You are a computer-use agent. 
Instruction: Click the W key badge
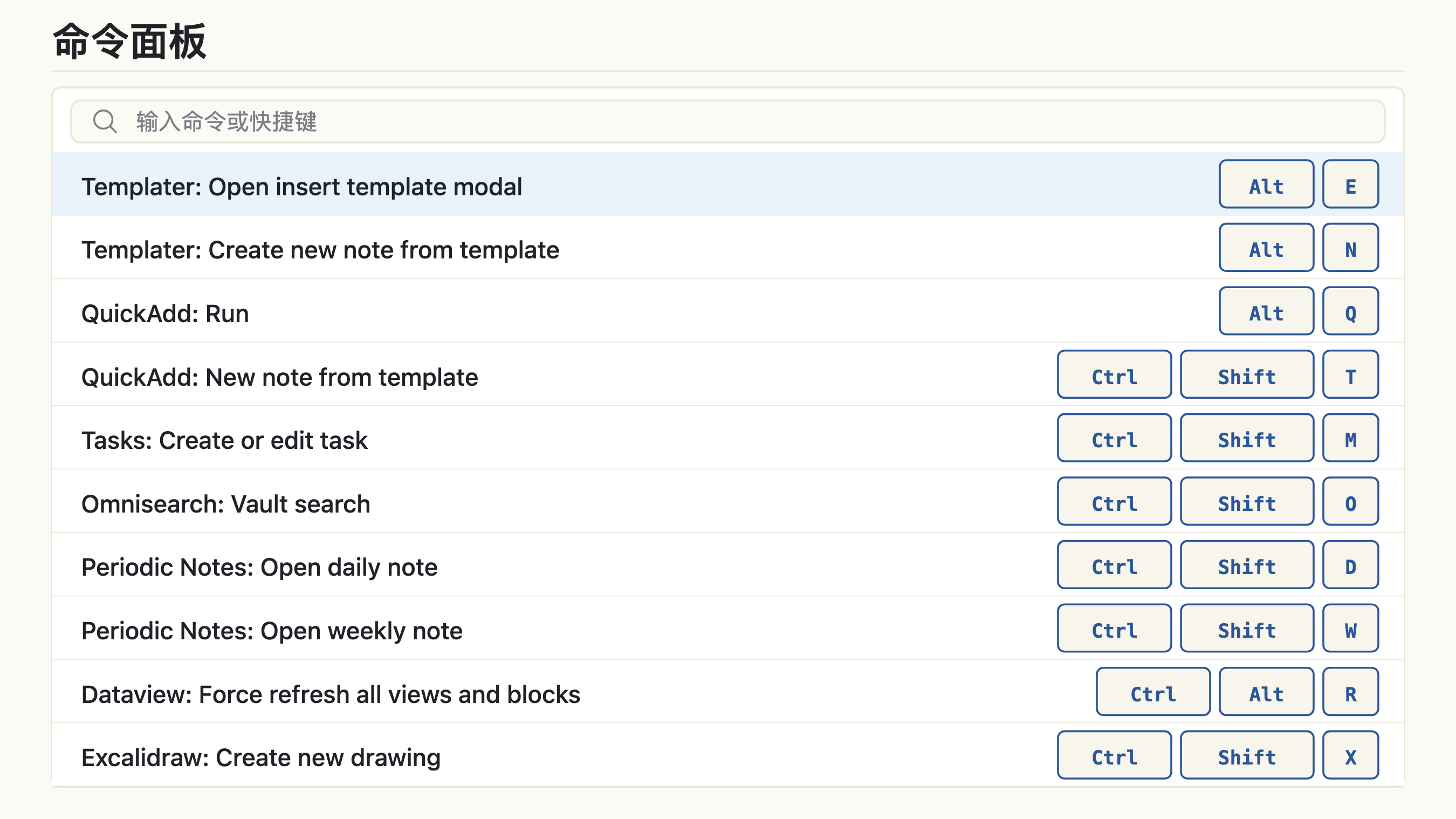1350,627
